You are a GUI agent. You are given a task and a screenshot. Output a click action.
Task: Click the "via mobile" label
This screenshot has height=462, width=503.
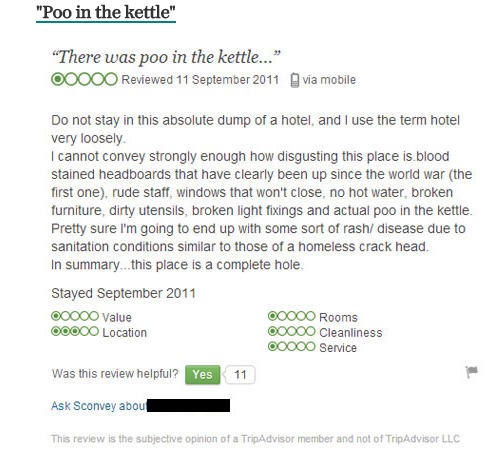(x=329, y=80)
